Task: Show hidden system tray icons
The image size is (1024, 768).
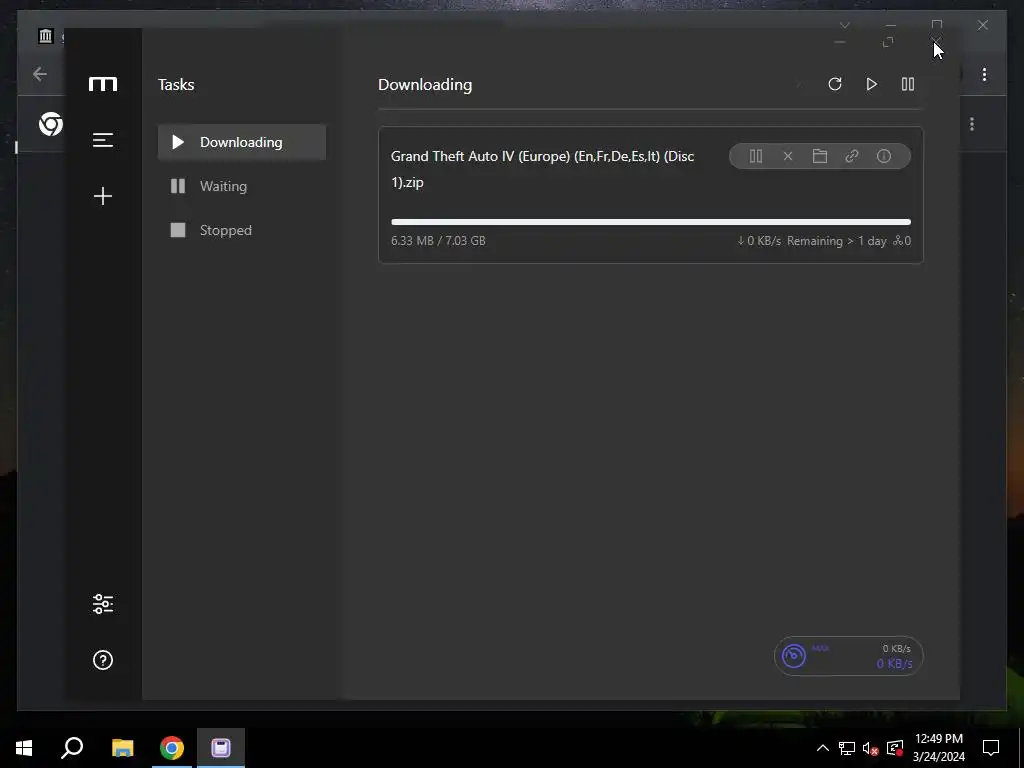Action: pyautogui.click(x=823, y=748)
